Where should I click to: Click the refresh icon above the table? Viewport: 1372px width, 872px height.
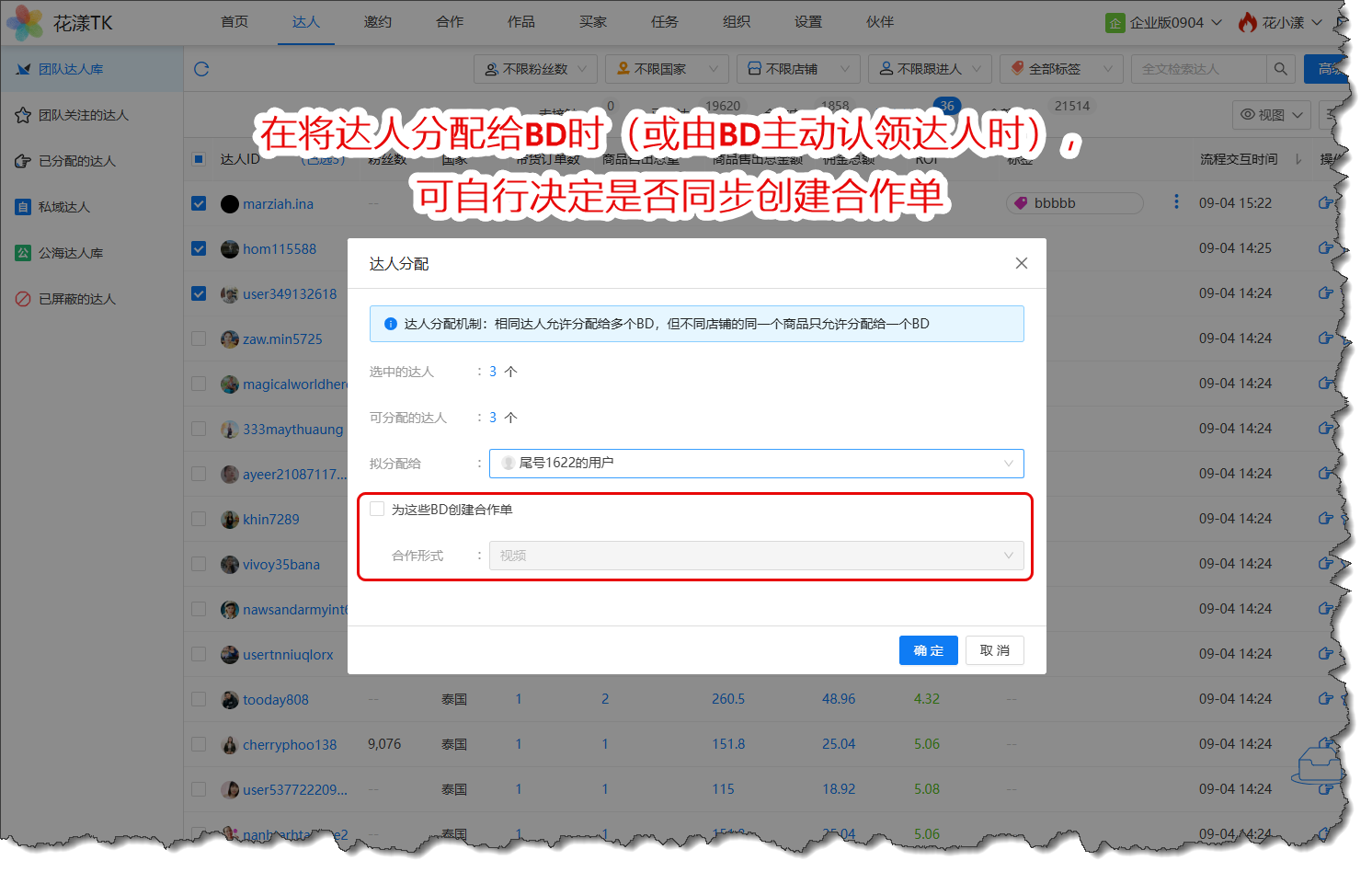click(201, 69)
